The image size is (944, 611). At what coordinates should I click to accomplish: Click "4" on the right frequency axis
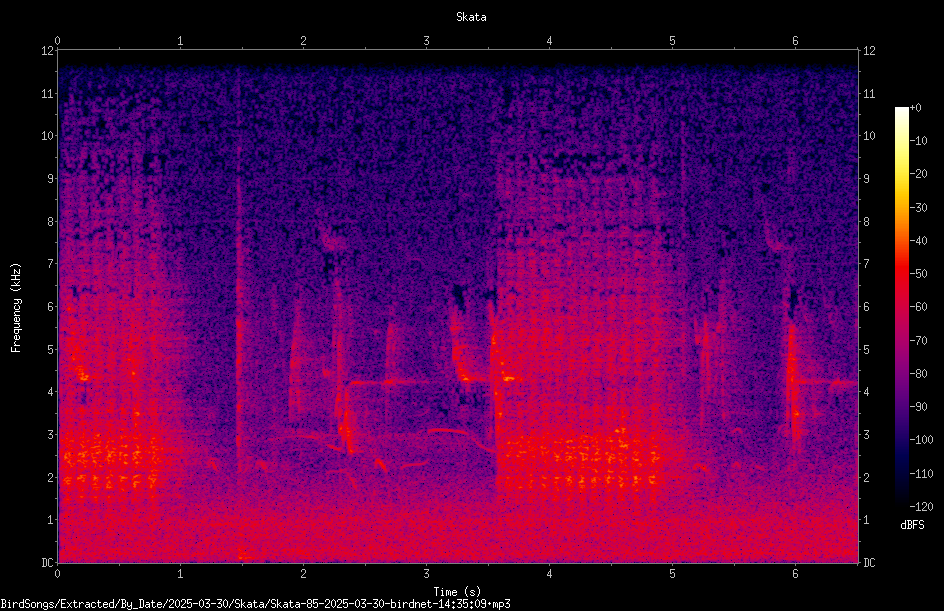(866, 392)
